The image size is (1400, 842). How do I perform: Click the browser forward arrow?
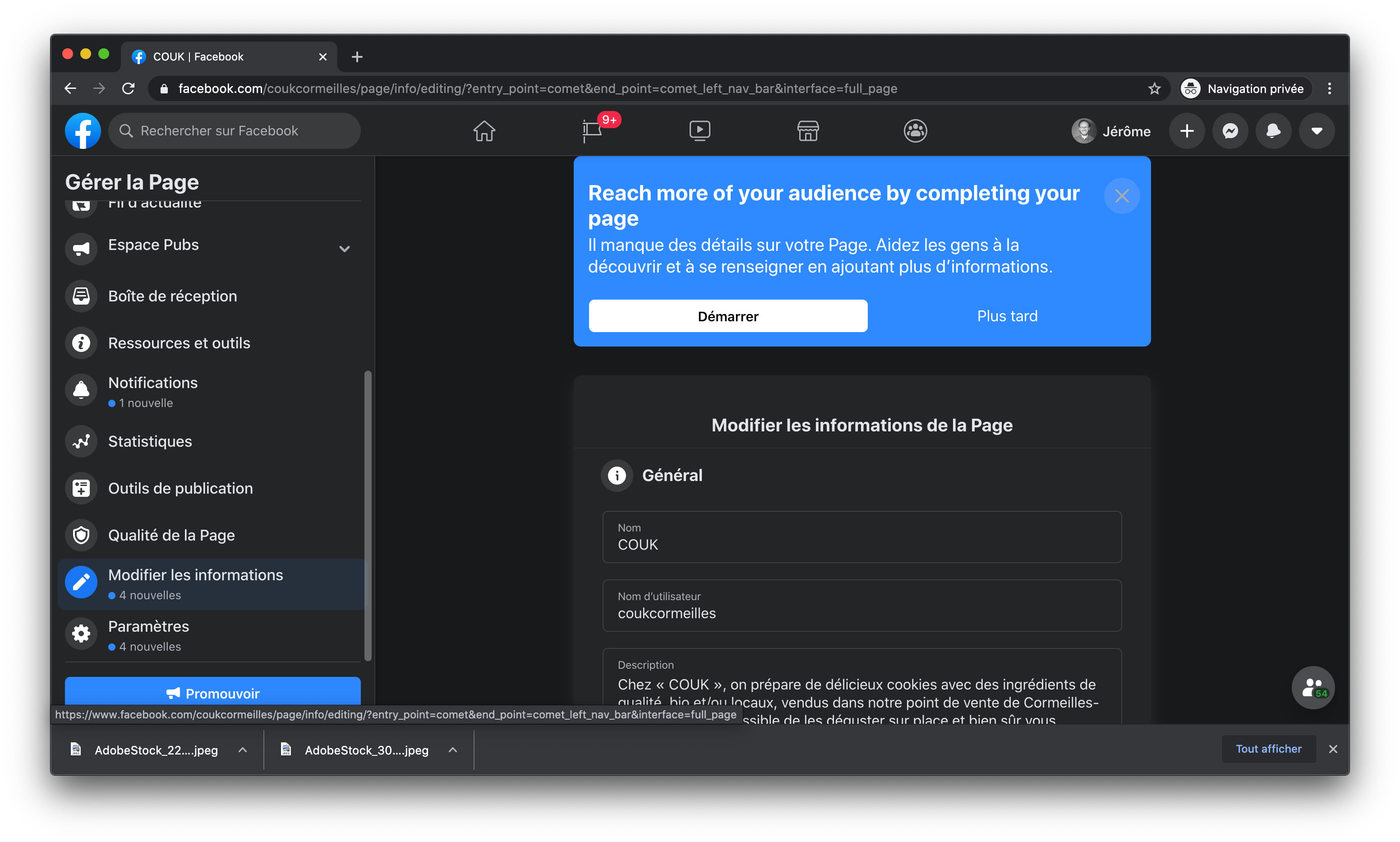99,88
